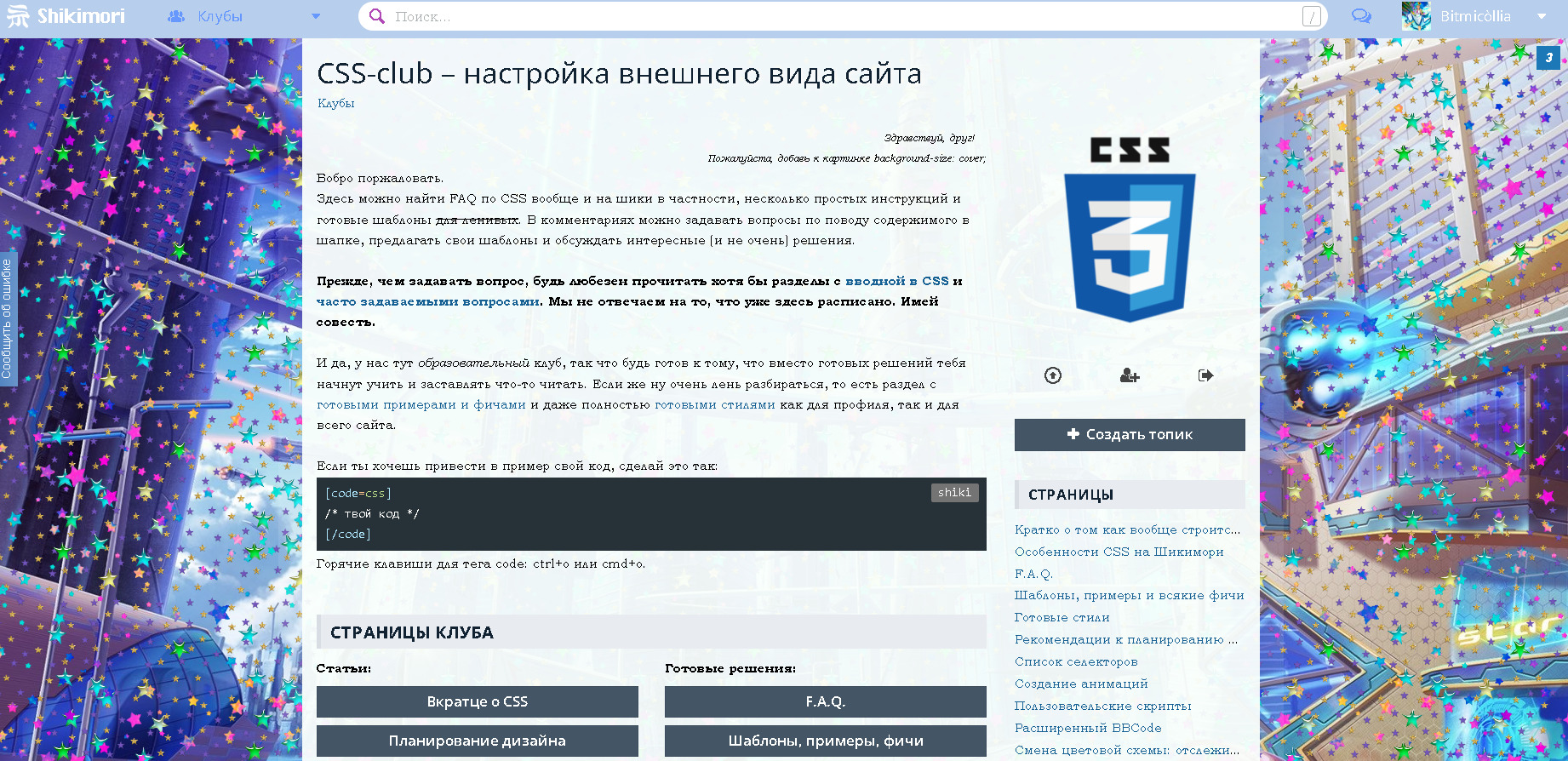Select Готовые стили in the pages list
Viewport: 1568px width, 761px height.
point(1062,617)
